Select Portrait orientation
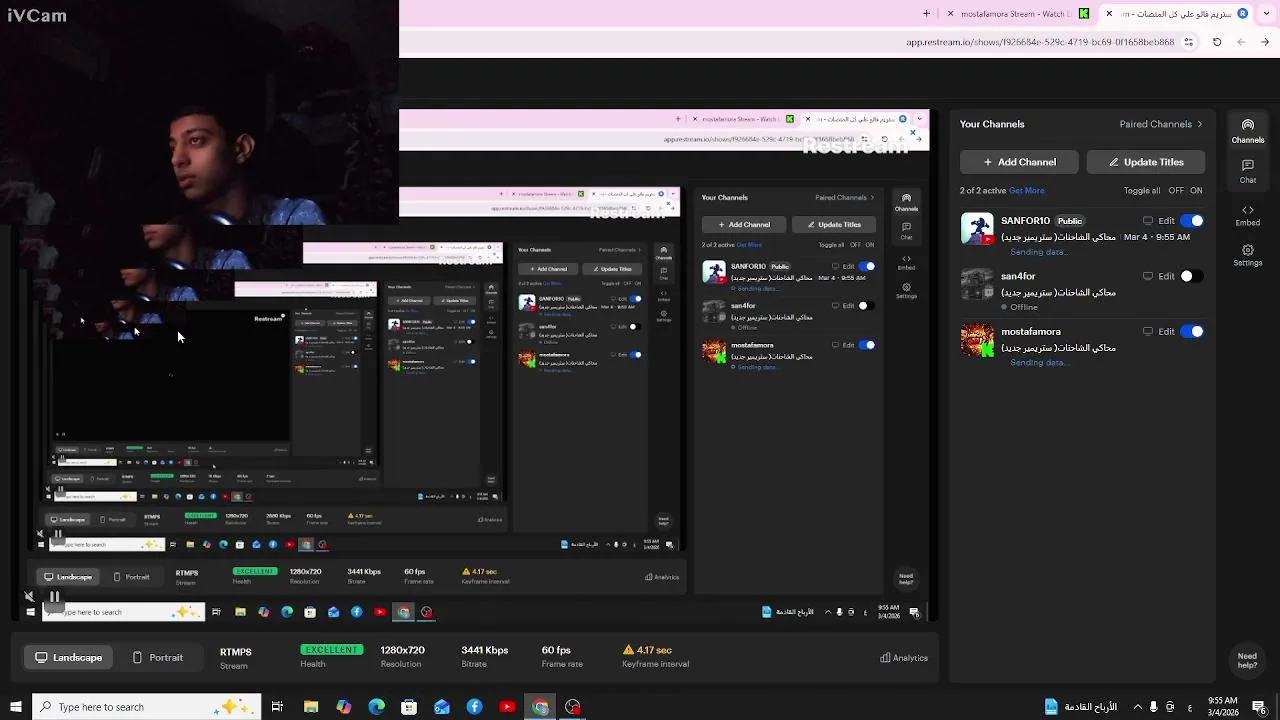Image resolution: width=1280 pixels, height=720 pixels. [158, 658]
